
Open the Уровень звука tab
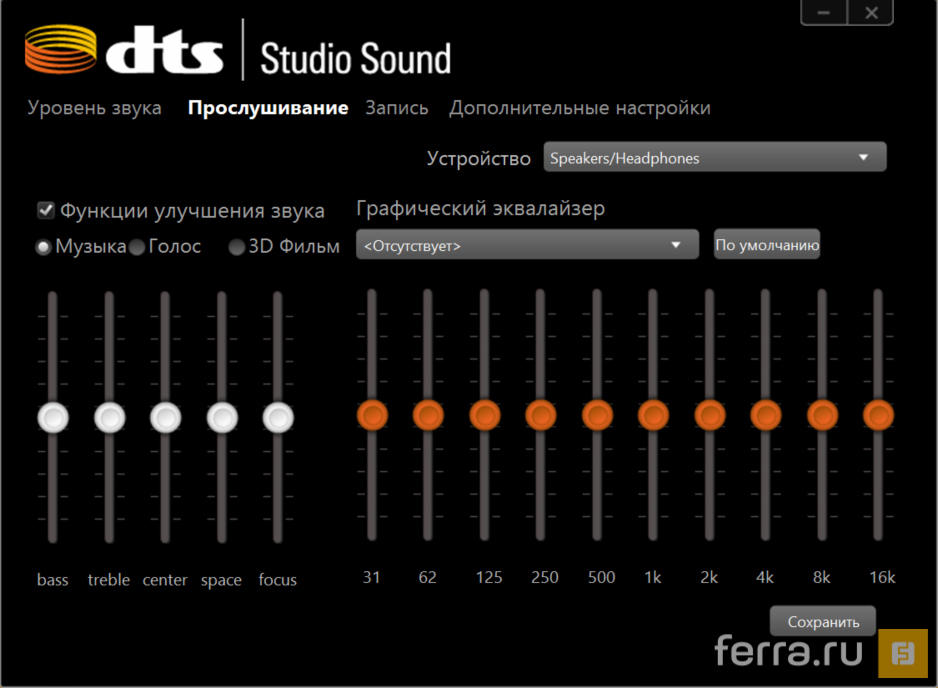click(x=95, y=108)
